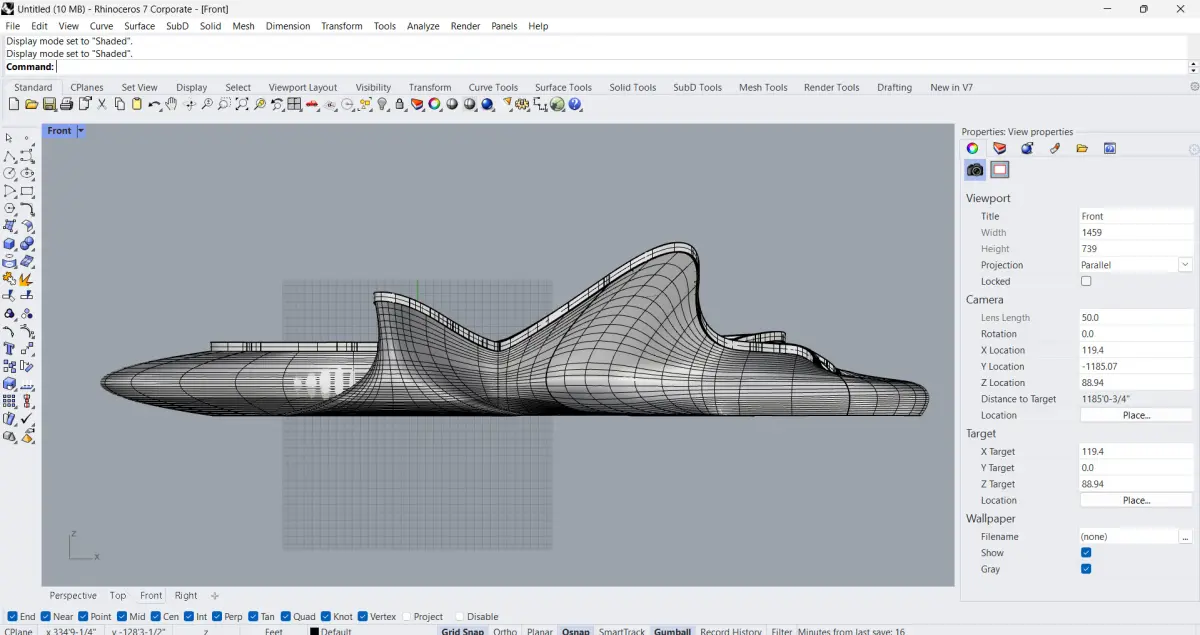The image size is (1200, 635).
Task: Click the wallpaper Filename browse (...) button
Action: click(1186, 537)
